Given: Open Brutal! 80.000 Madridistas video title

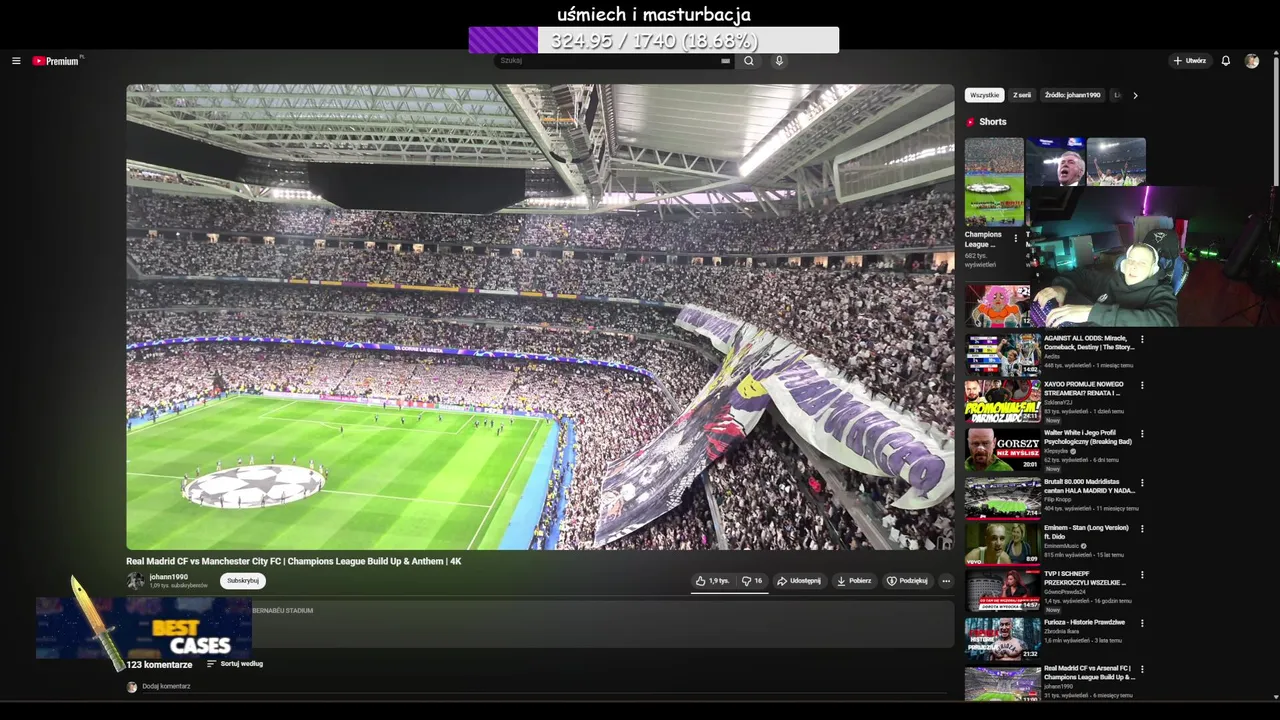Looking at the screenshot, I should tap(1089, 486).
